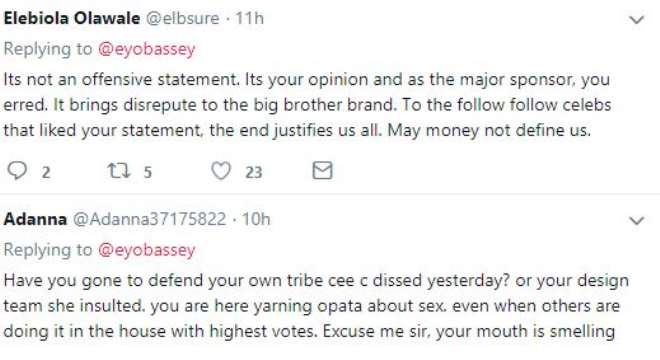This screenshot has height=360, width=660.
Task: Open @eyobassey mention in Adanna's reply
Action: pos(147,250)
